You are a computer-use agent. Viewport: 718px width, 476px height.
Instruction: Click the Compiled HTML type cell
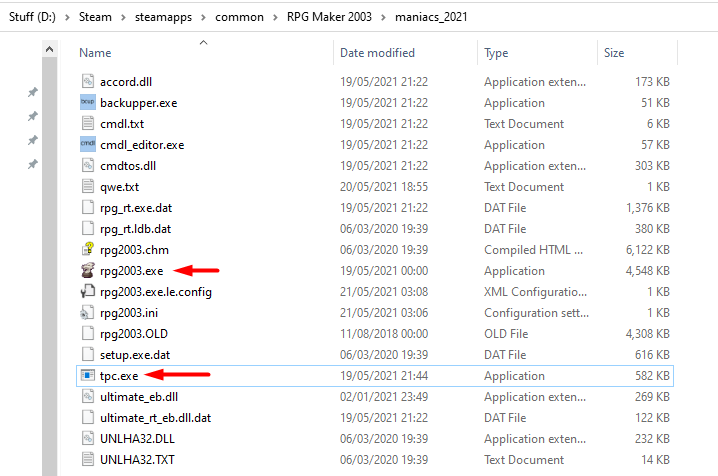click(x=533, y=249)
